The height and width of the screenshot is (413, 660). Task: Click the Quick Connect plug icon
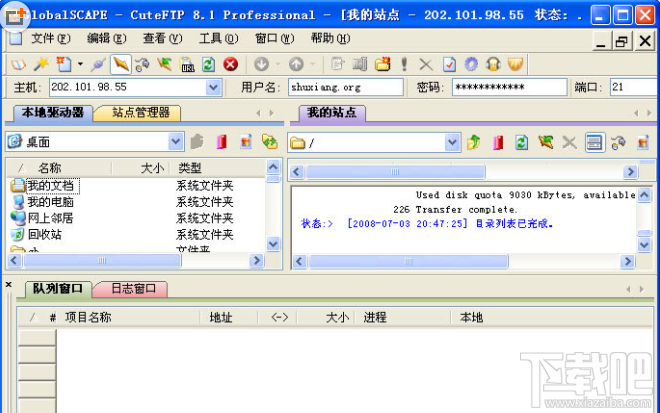(98, 64)
